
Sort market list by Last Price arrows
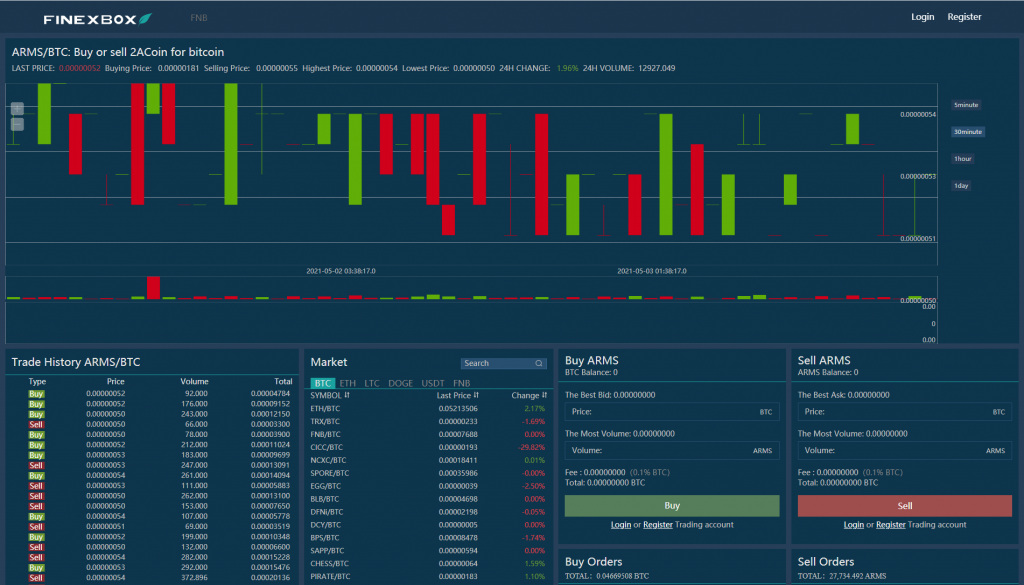point(476,395)
